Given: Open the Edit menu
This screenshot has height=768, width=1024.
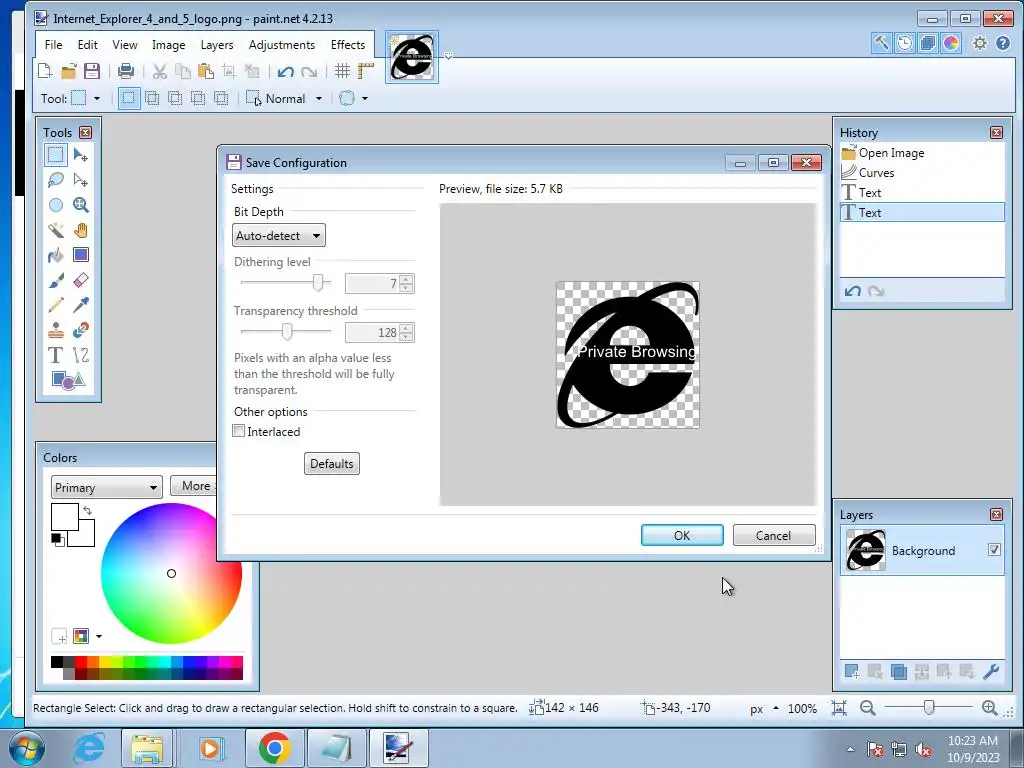Looking at the screenshot, I should click(x=88, y=44).
